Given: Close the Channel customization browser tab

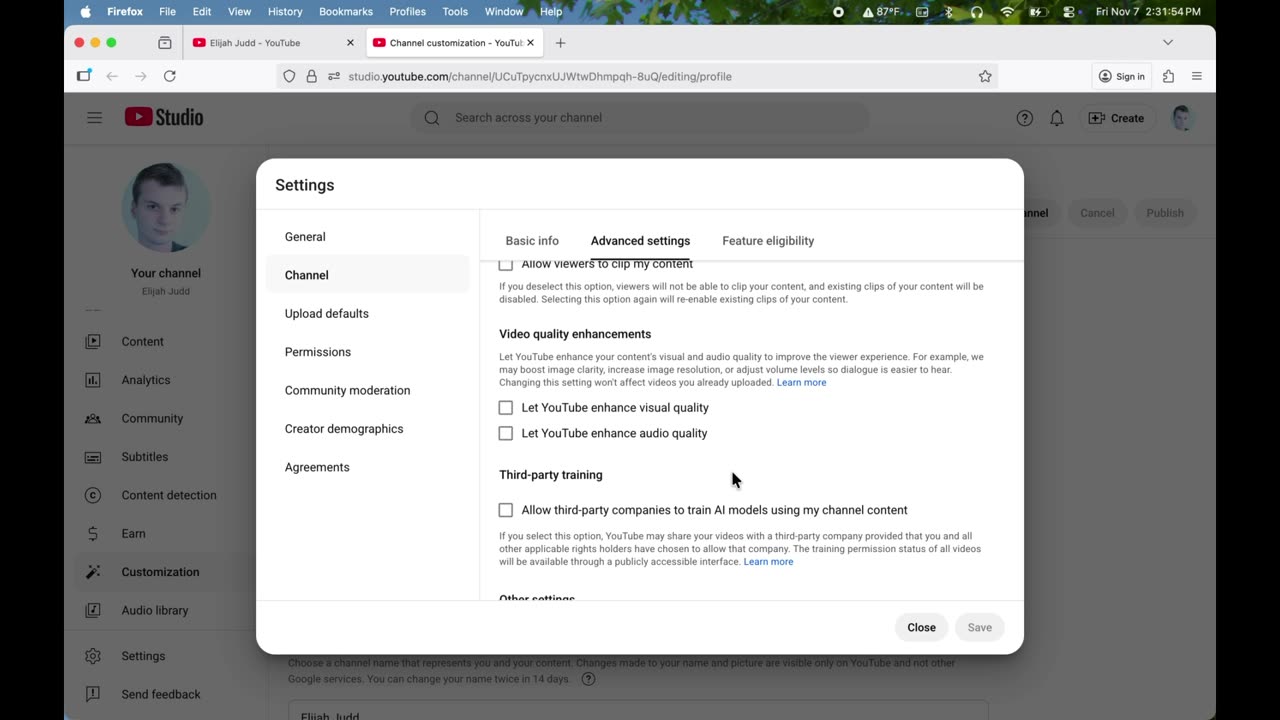Looking at the screenshot, I should coord(531,43).
